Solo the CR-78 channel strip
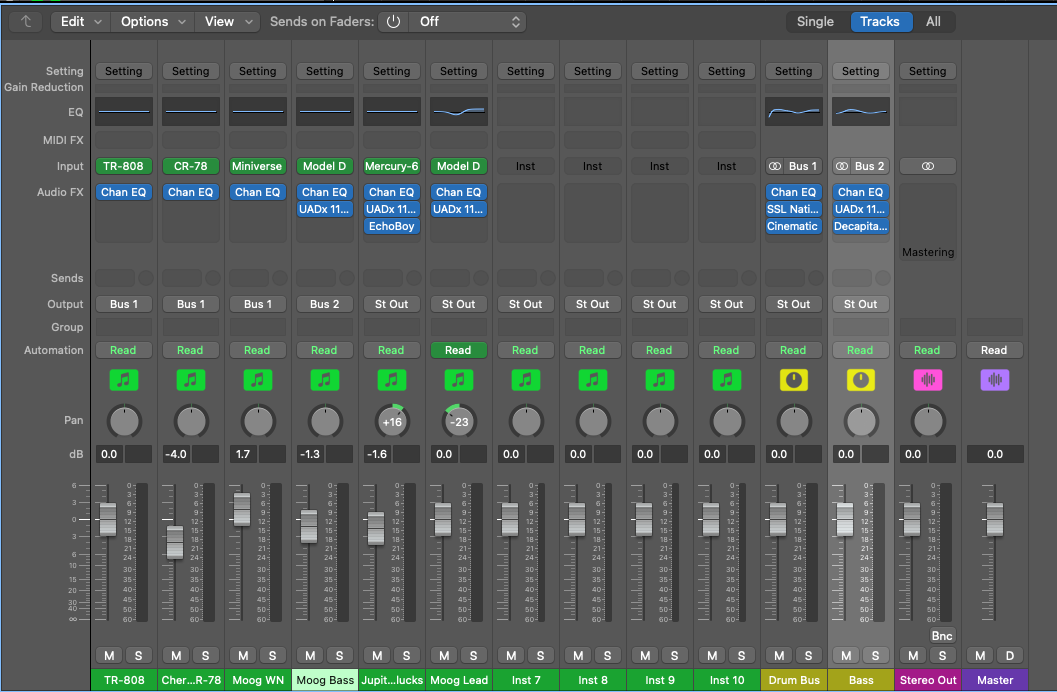 tap(205, 655)
